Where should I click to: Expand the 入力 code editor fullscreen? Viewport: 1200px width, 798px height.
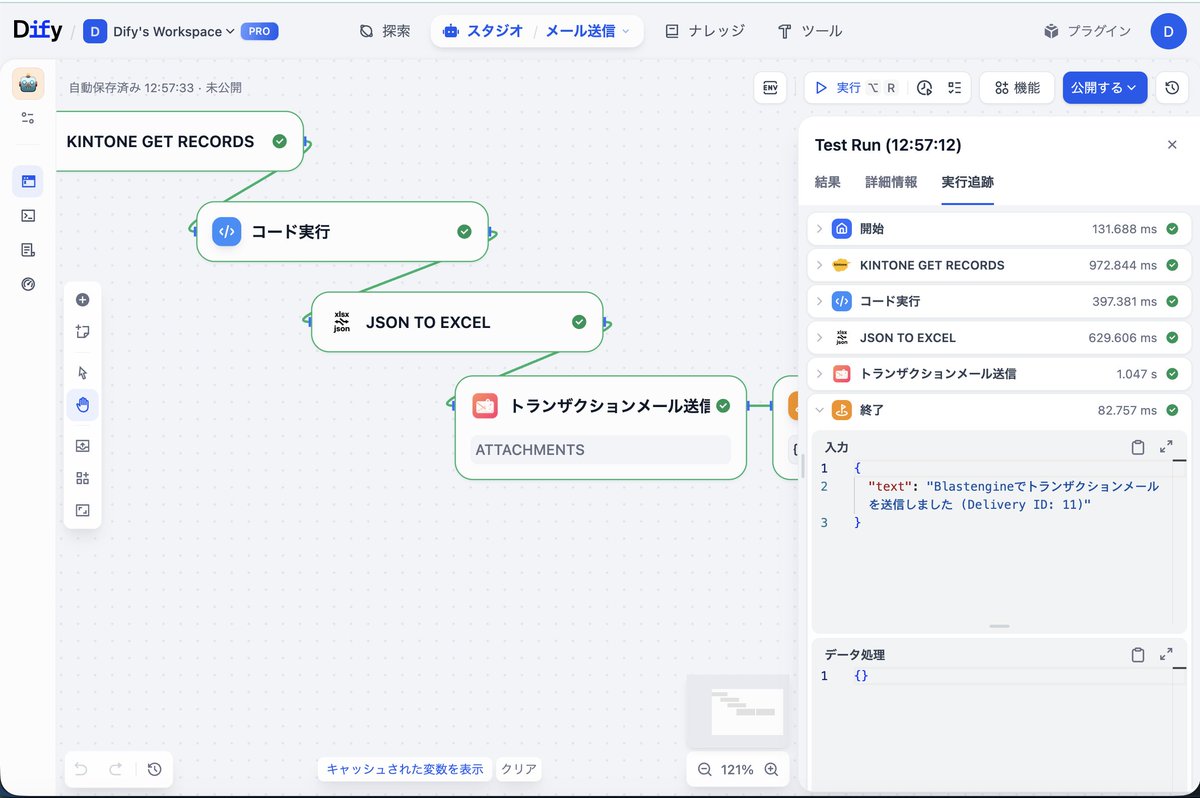[1166, 447]
